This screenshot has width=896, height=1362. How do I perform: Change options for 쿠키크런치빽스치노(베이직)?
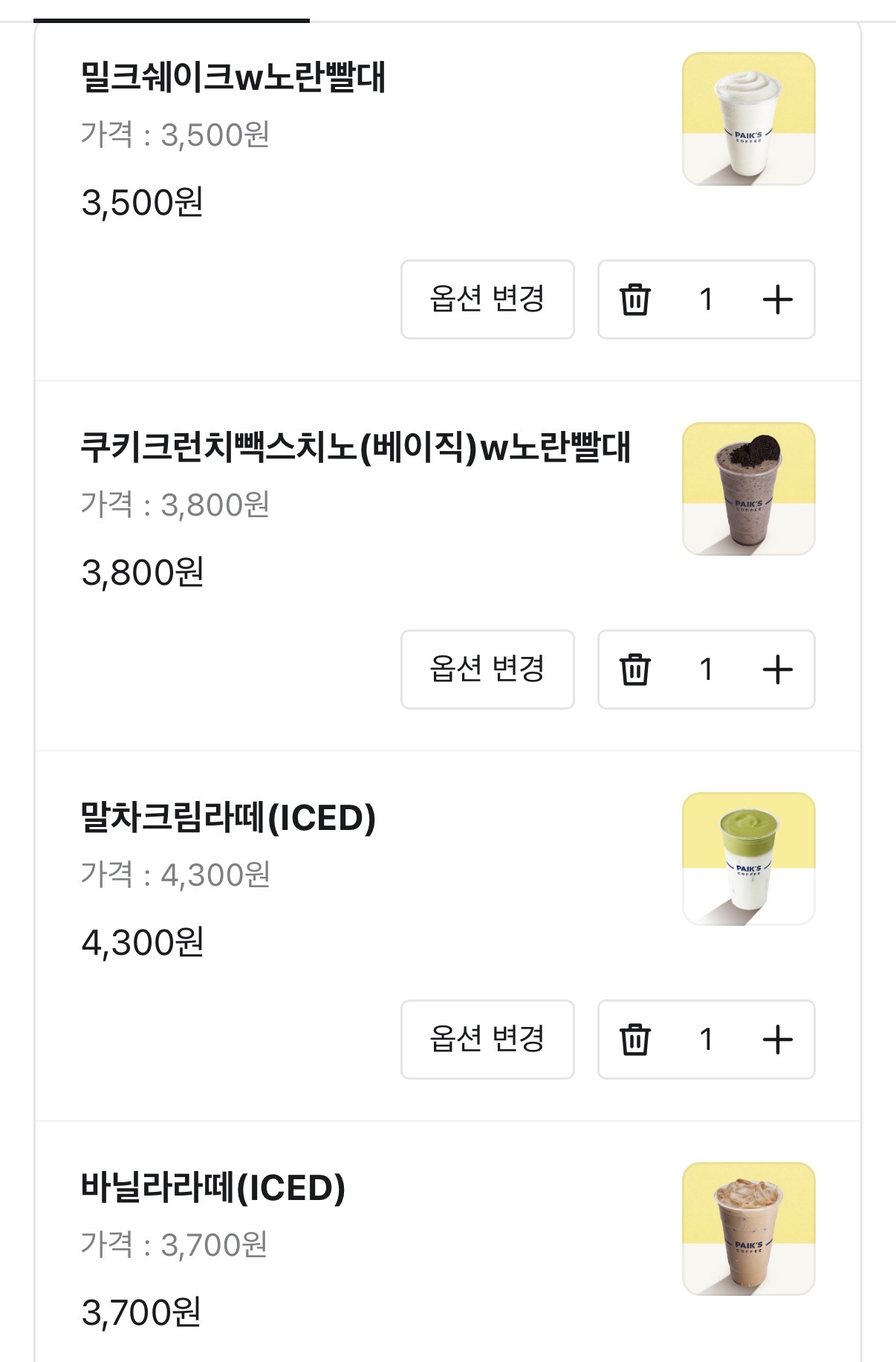[x=487, y=669]
